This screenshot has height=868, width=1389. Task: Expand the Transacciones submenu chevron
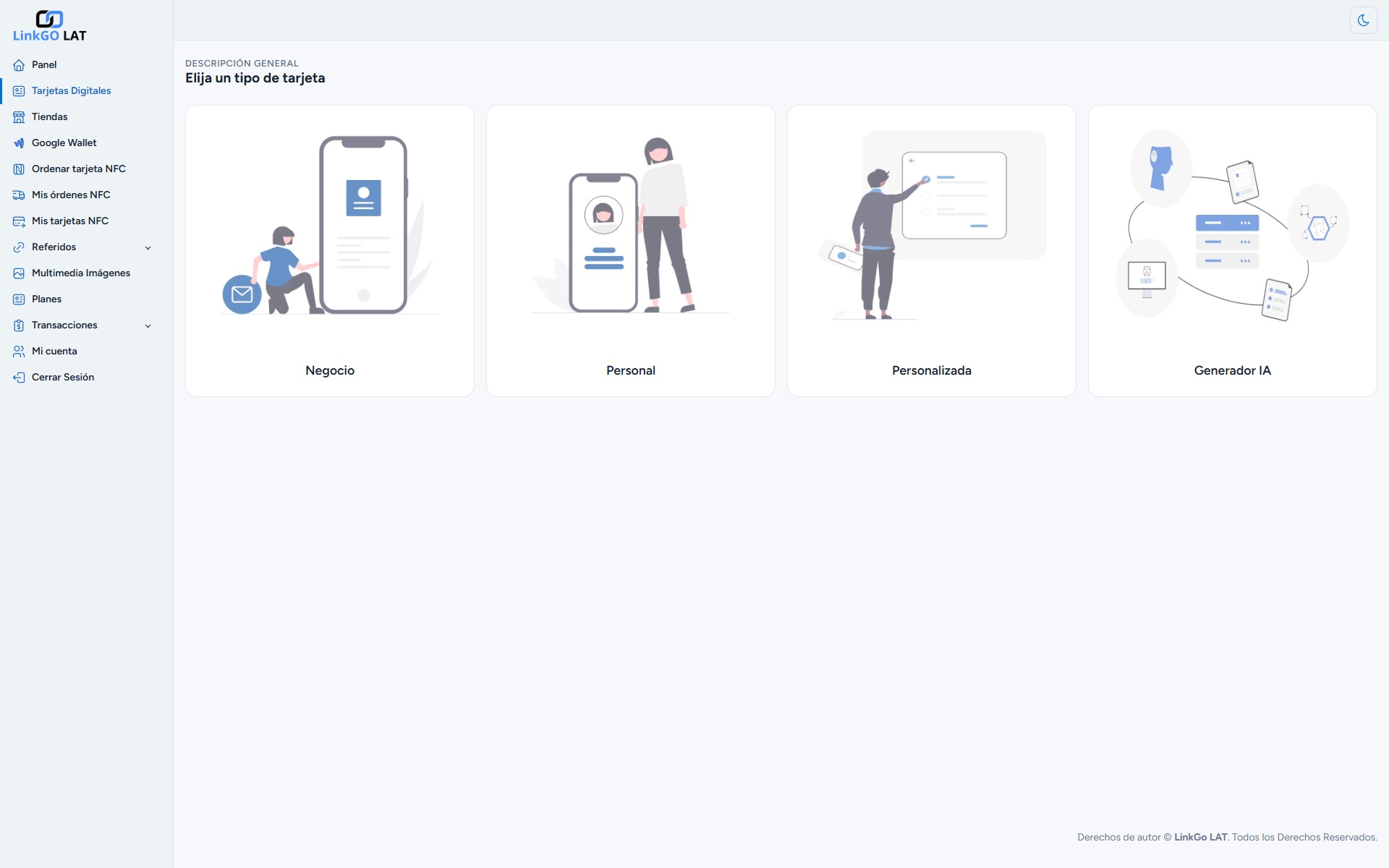[x=148, y=325]
